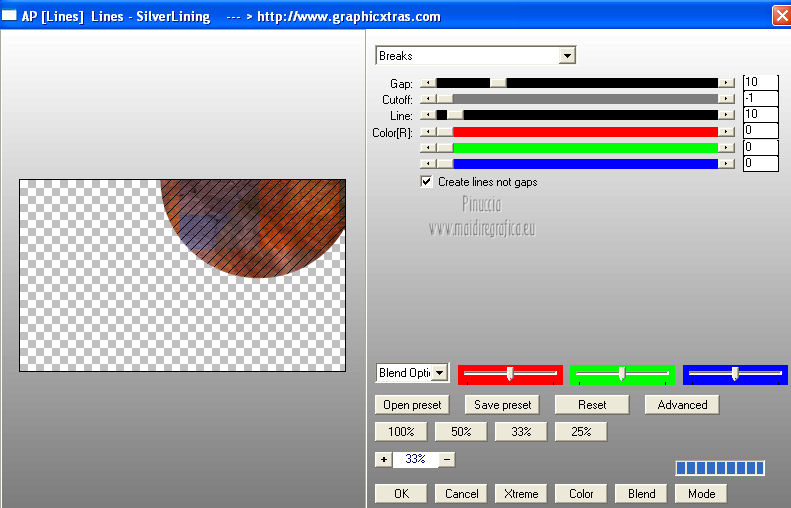Set preview zoom to 25%

coord(581,432)
